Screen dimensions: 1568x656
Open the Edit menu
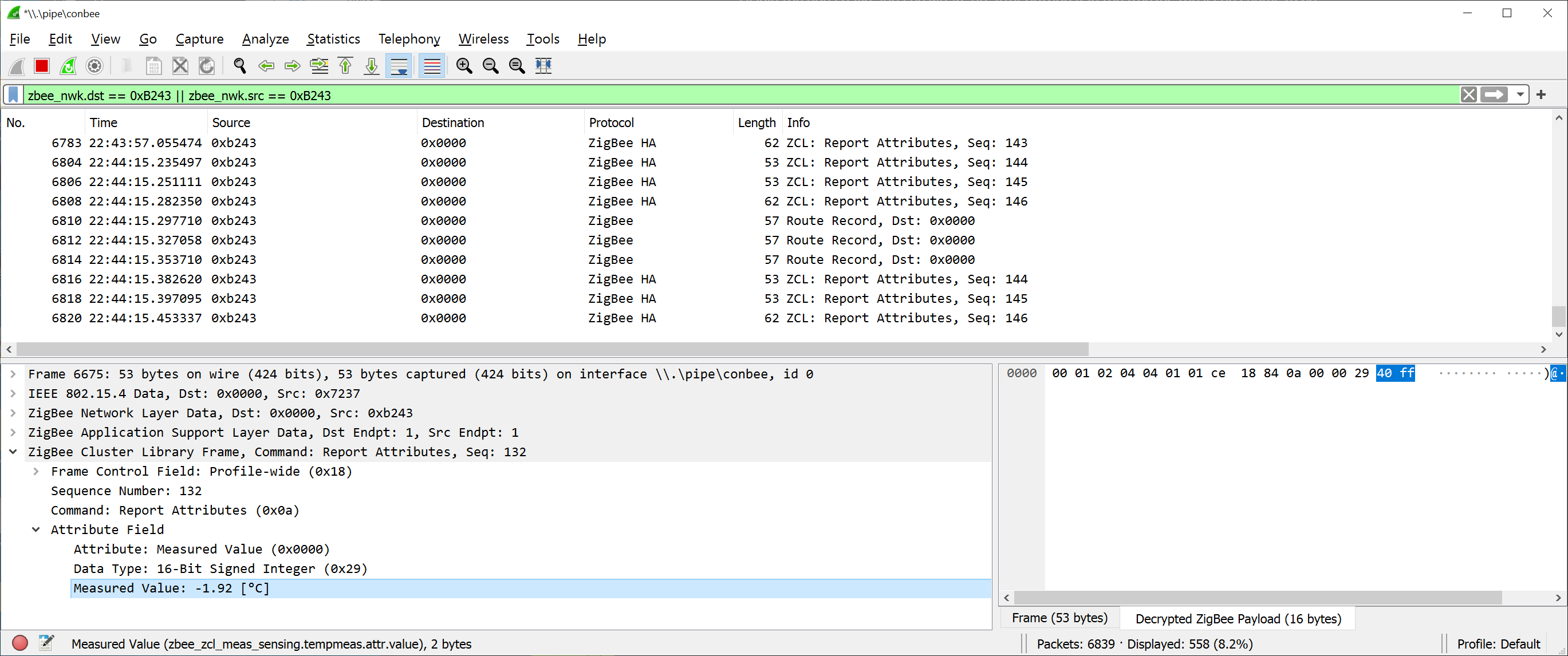click(60, 39)
